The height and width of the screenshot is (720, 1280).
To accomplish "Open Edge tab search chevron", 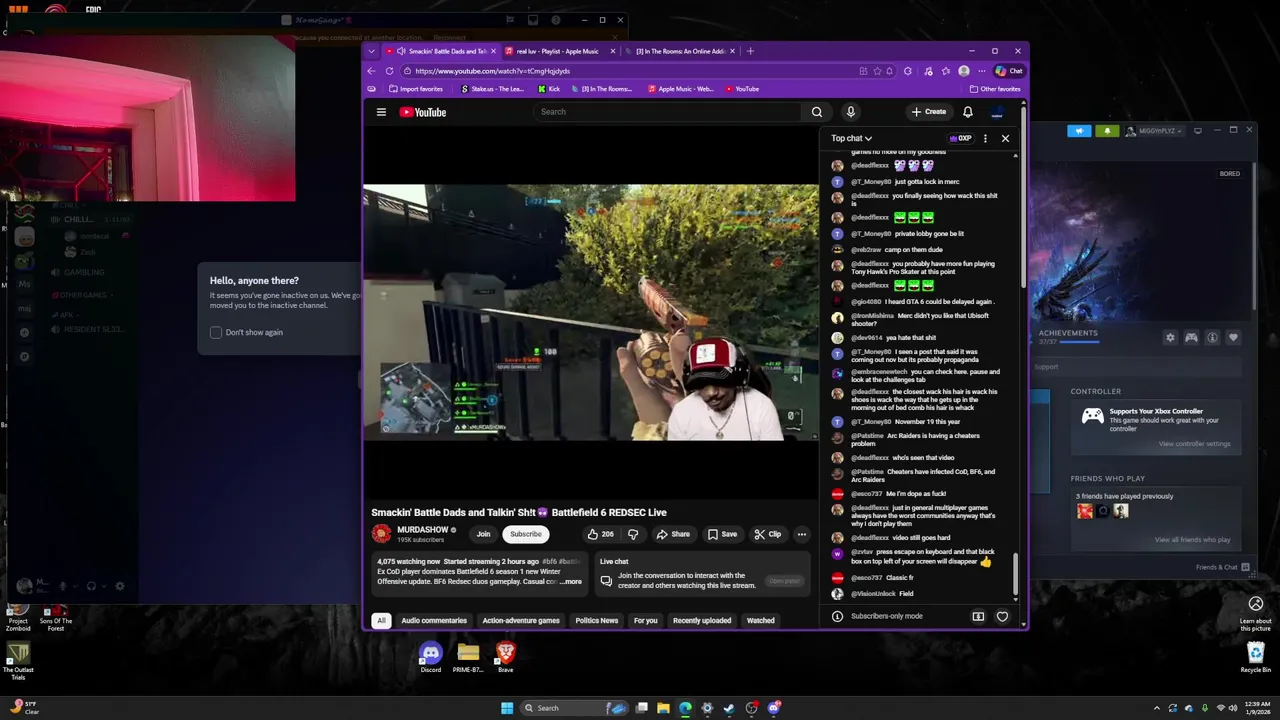I will pyautogui.click(x=371, y=51).
